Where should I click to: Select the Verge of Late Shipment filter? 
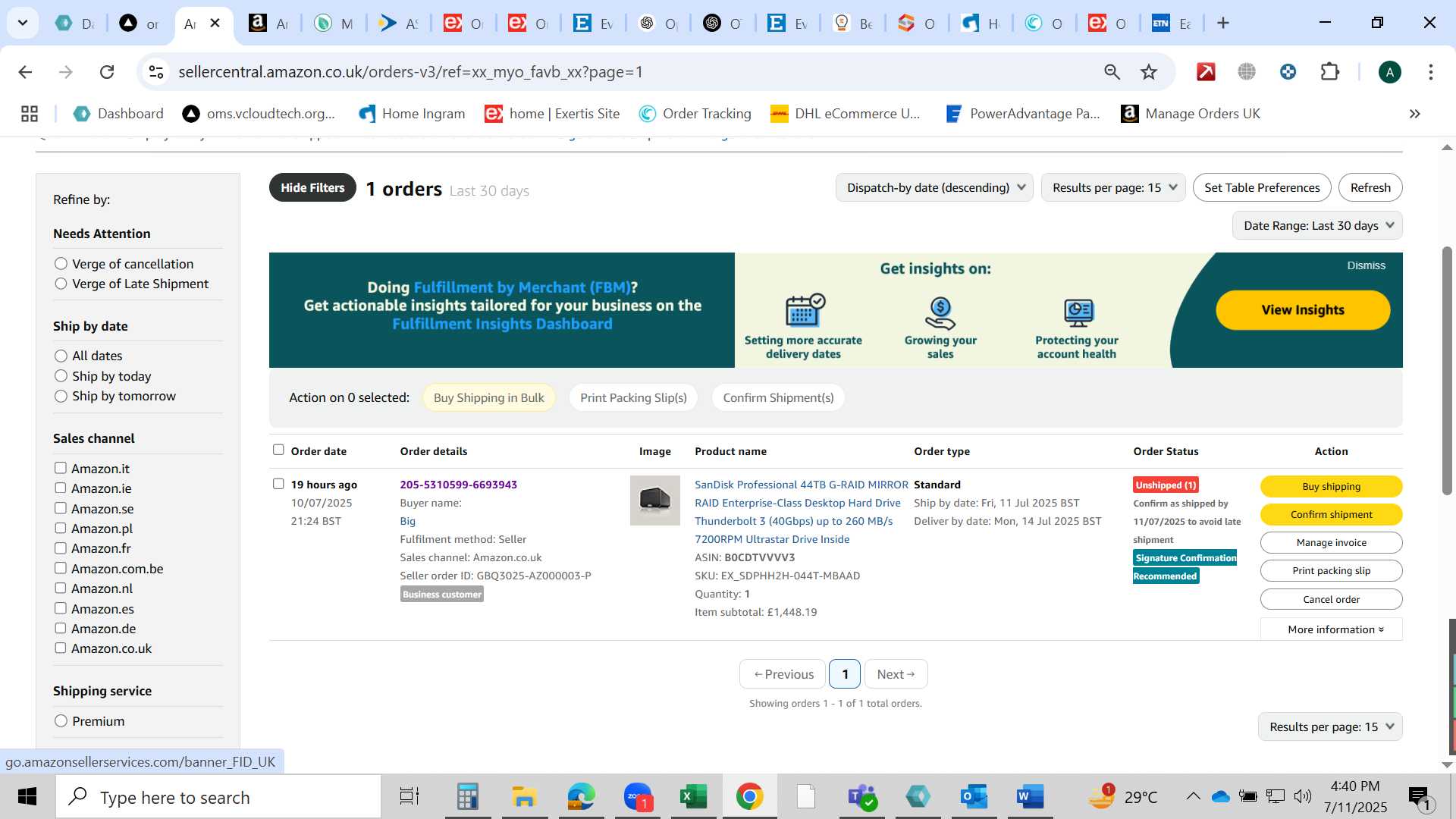pyautogui.click(x=61, y=284)
